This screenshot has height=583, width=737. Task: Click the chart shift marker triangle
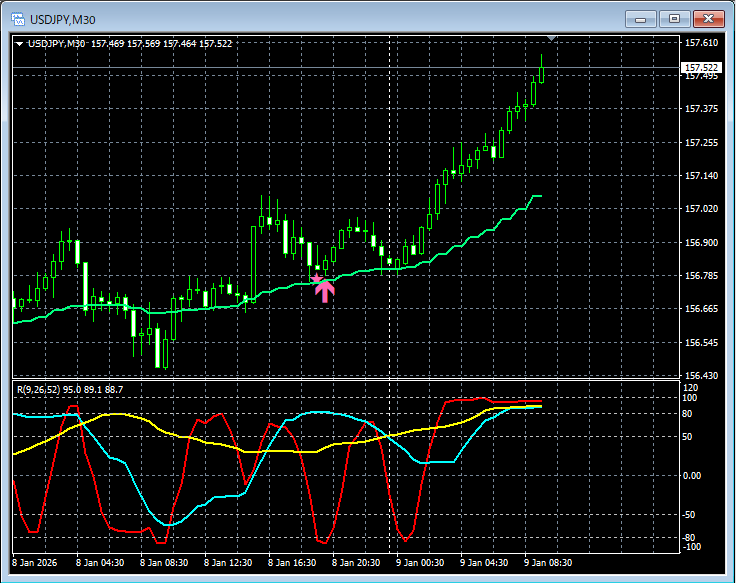click(x=552, y=38)
